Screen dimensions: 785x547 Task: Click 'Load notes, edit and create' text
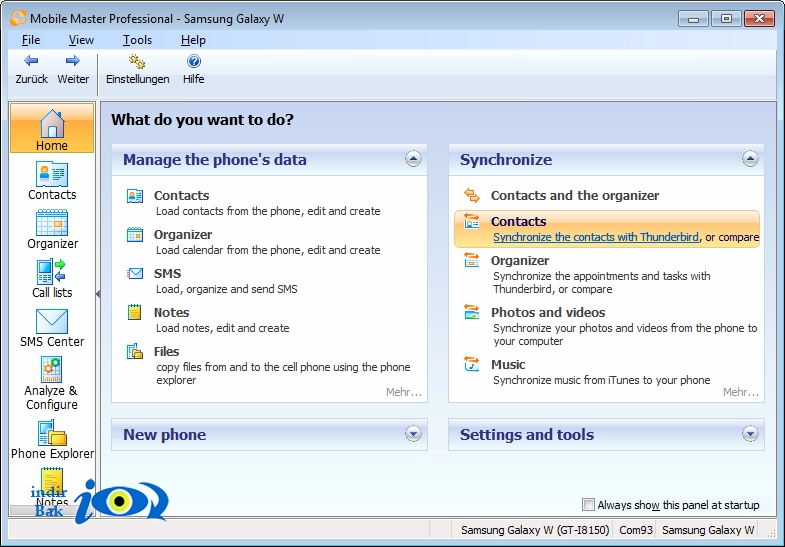coord(222,328)
